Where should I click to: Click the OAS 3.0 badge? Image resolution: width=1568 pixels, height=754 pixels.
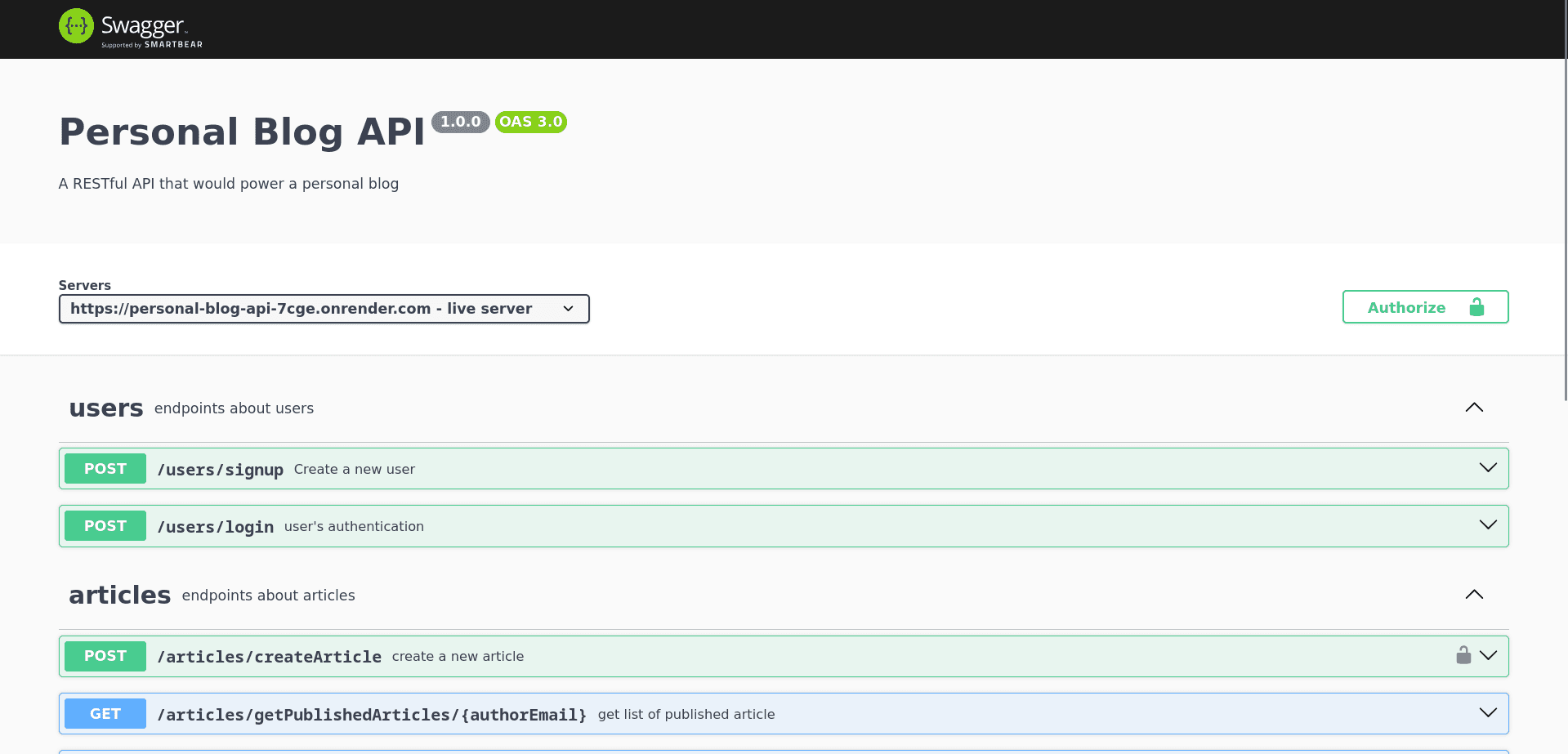click(531, 122)
